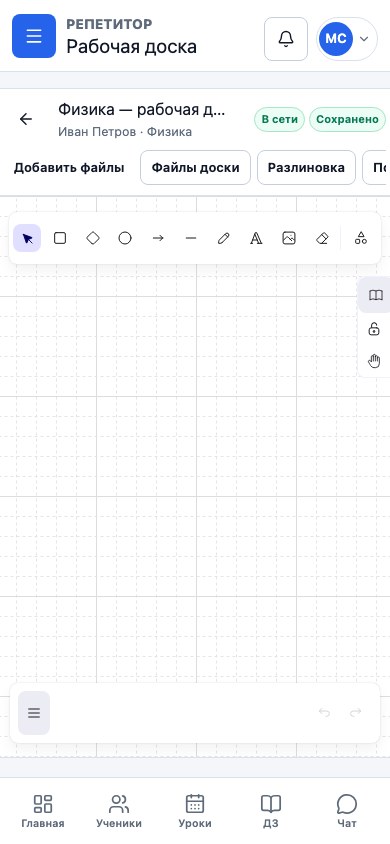Click the undo arrow
Image resolution: width=390 pixels, height=844 pixels.
pyautogui.click(x=324, y=713)
